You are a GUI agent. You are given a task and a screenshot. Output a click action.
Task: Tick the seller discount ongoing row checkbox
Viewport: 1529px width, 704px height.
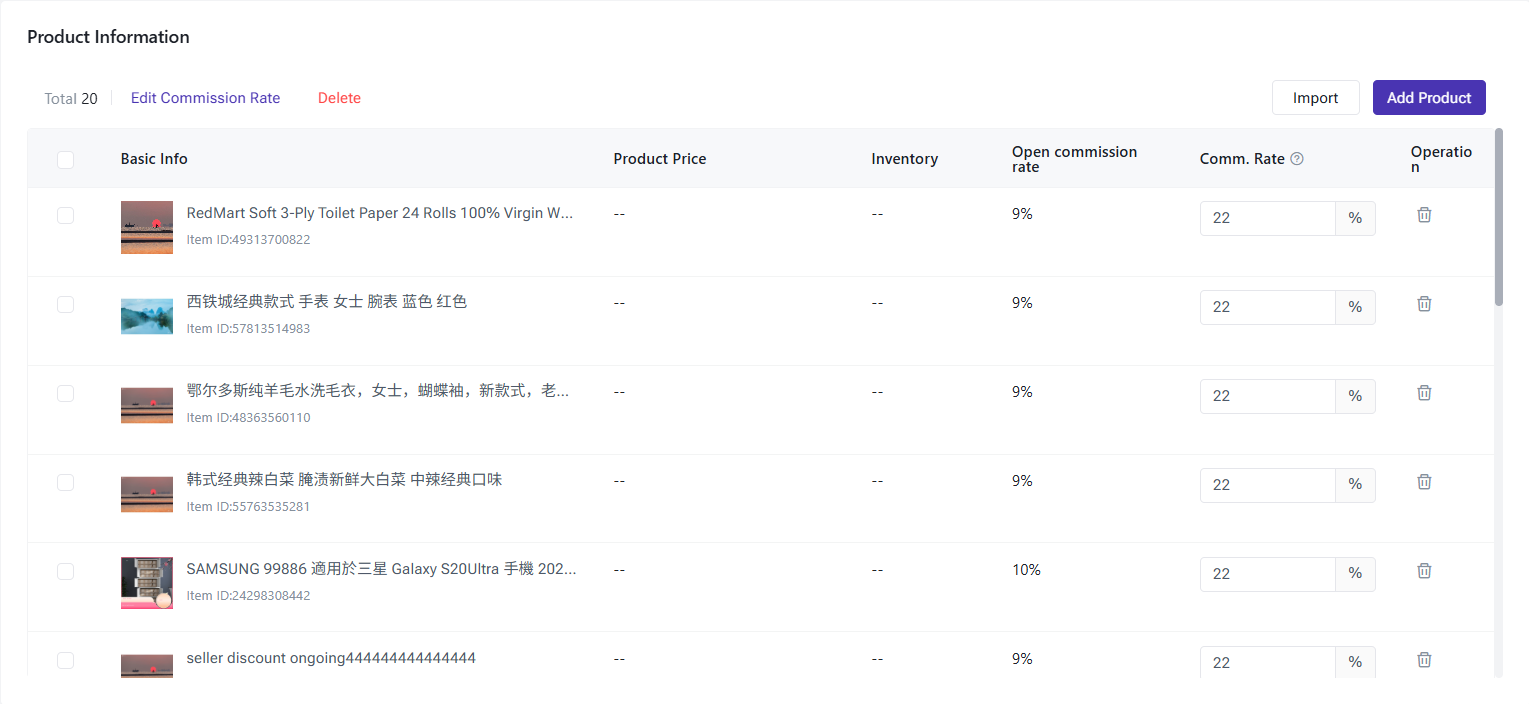[65, 660]
